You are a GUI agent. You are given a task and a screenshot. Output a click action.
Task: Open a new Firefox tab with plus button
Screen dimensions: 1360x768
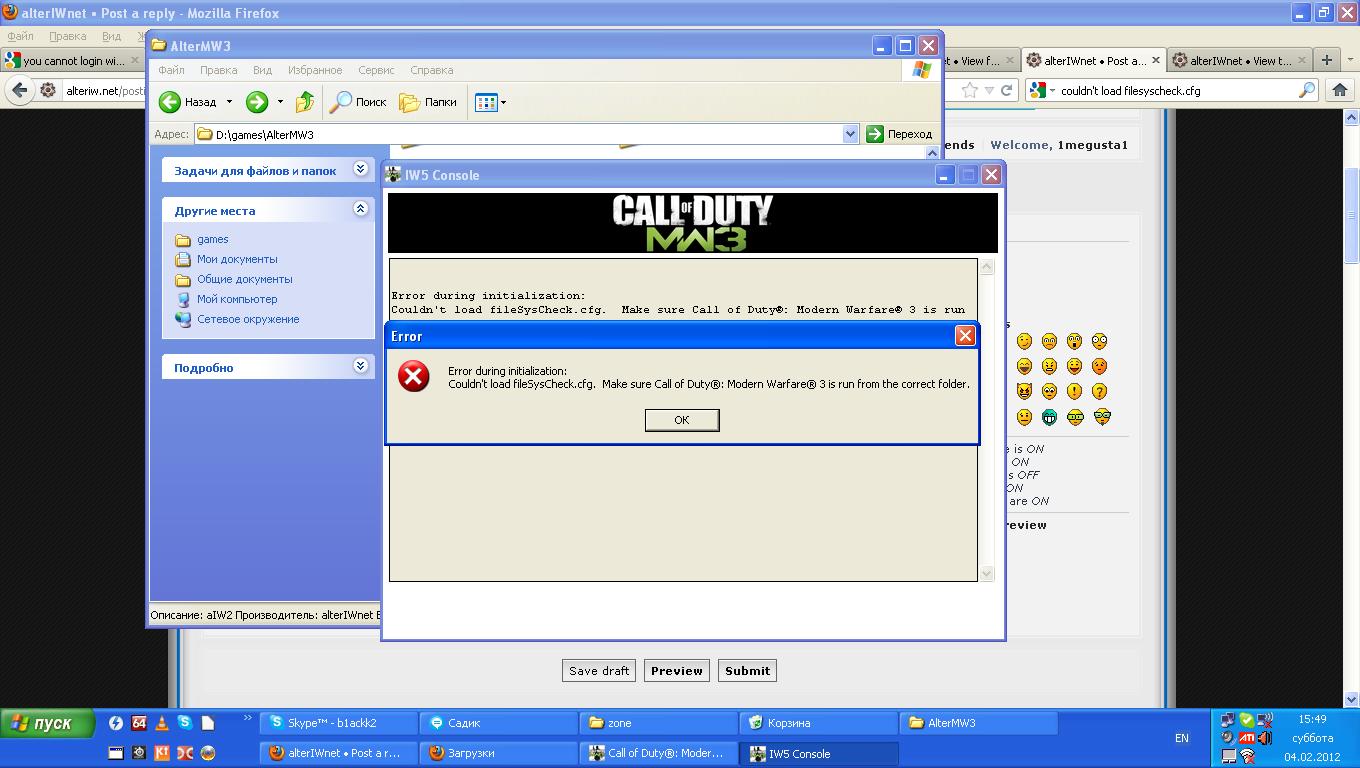click(x=1326, y=61)
